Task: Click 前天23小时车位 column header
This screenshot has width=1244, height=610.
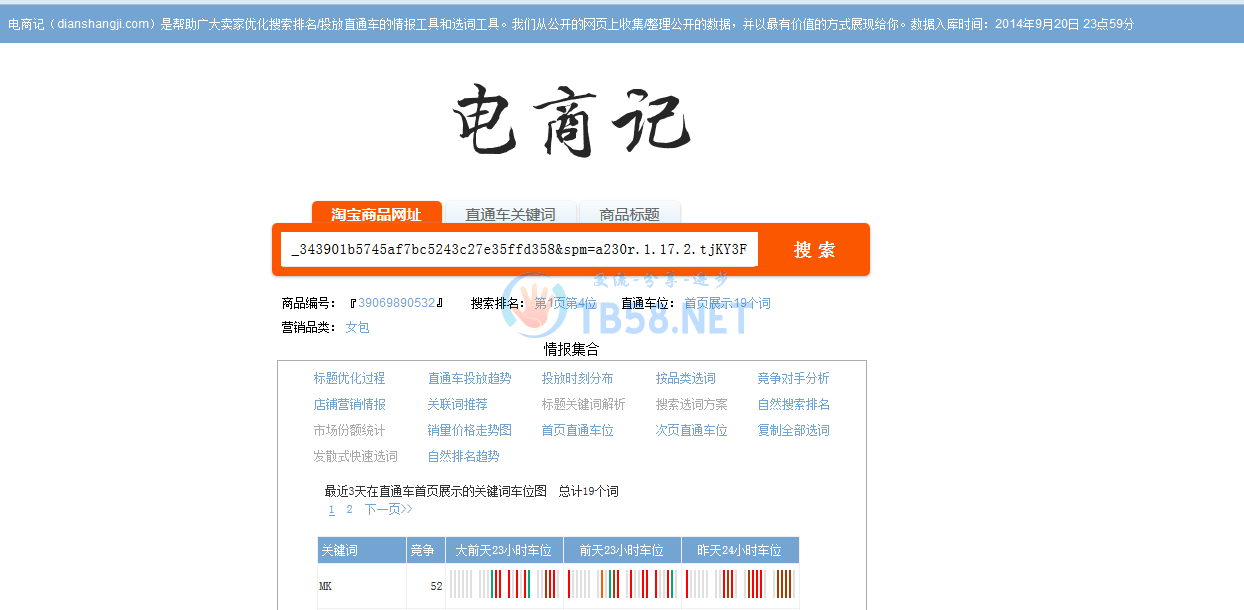Action: (622, 550)
